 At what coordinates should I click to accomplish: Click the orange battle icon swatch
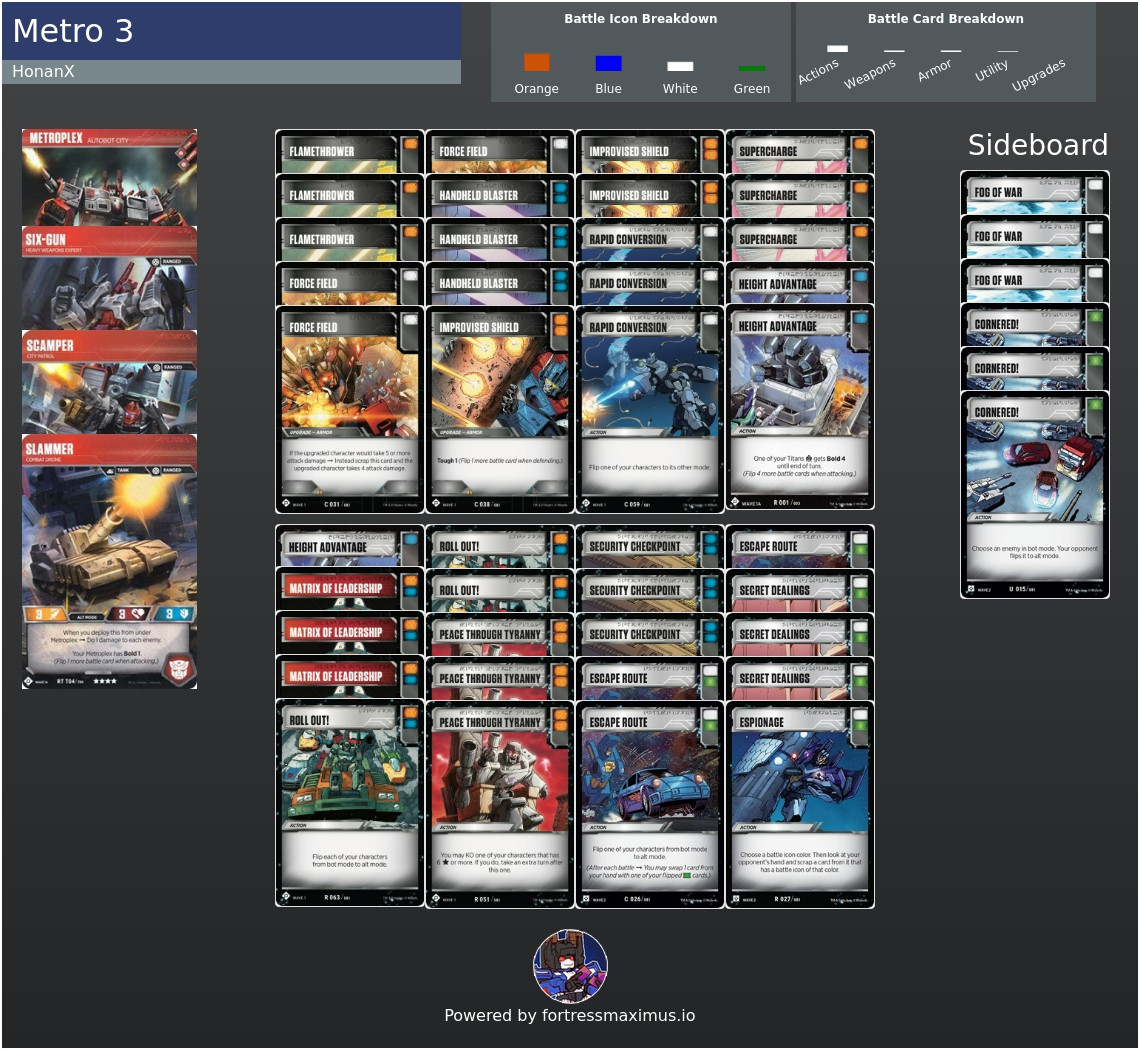pyautogui.click(x=537, y=63)
